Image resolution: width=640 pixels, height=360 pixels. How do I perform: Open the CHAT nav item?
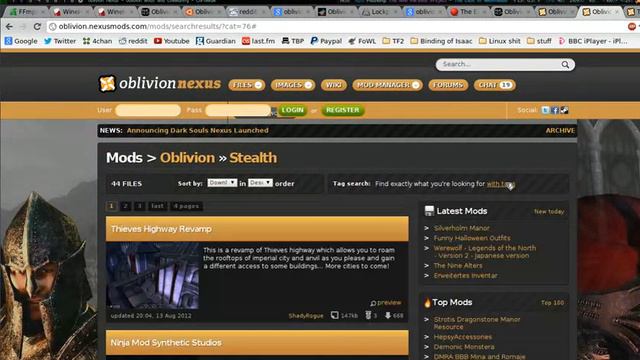click(494, 85)
